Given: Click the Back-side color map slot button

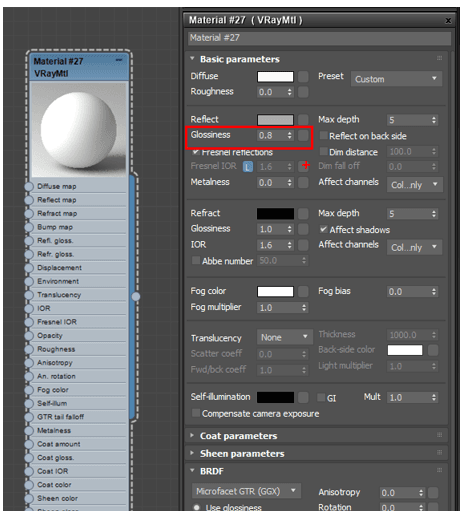Looking at the screenshot, I should tap(433, 350).
